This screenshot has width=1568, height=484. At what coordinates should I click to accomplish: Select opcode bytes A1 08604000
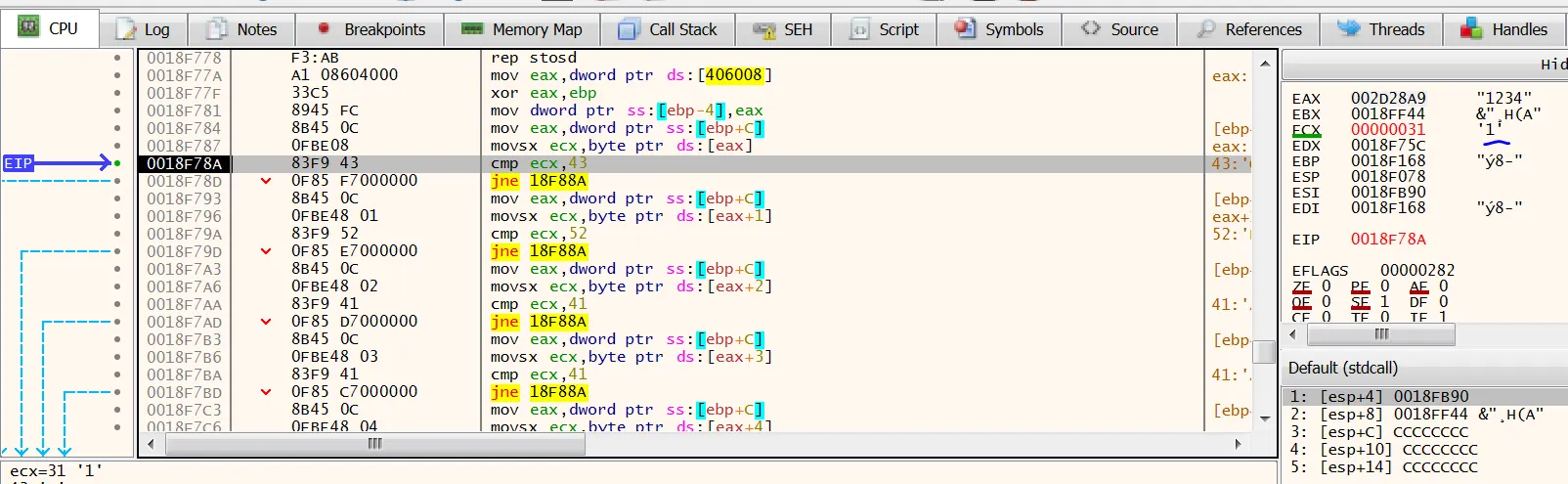(x=344, y=75)
